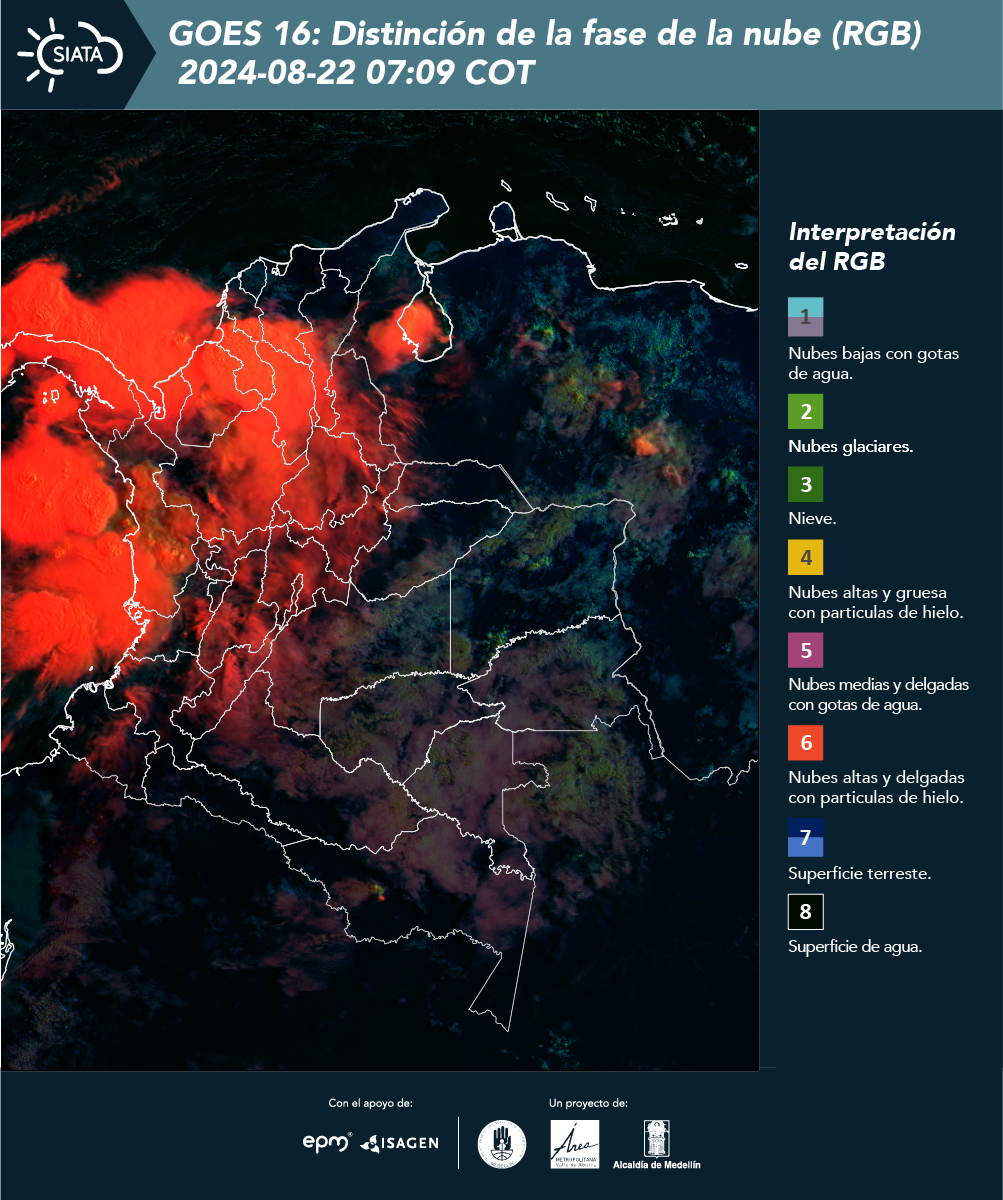This screenshot has width=1003, height=1200.
Task: Click the 'Nubes glaciares.' label
Action: (850, 447)
